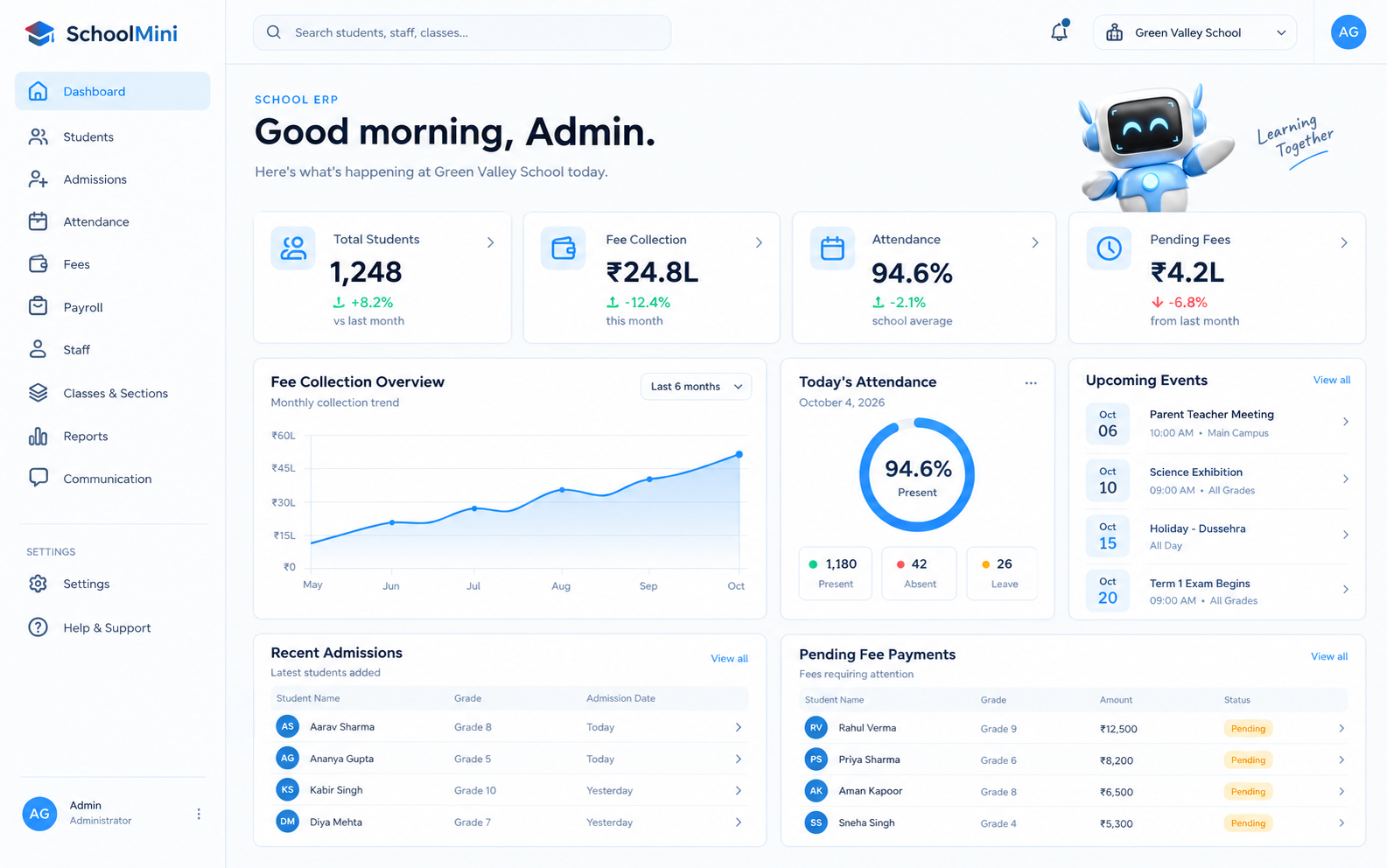Click Kabir Singh's KS avatar
The width and height of the screenshot is (1387, 868).
point(287,789)
